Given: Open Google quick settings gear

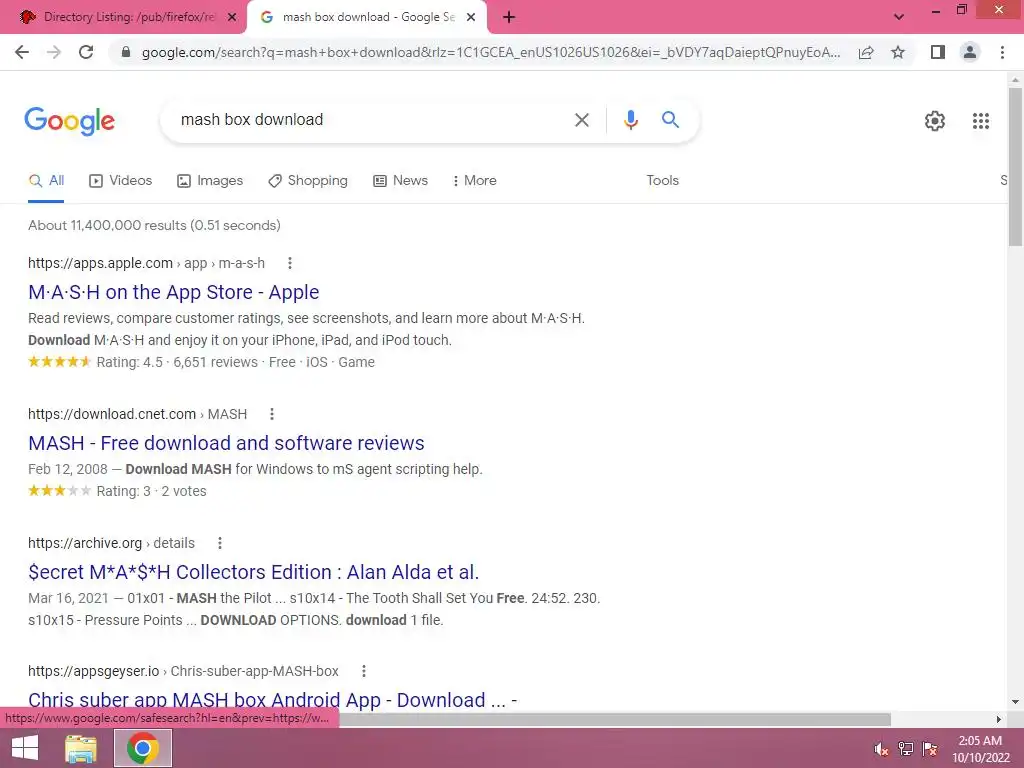Looking at the screenshot, I should point(935,121).
